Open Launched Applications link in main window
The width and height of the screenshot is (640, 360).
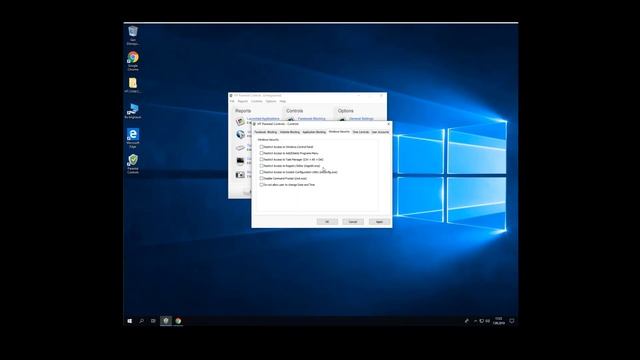[x=263, y=119]
